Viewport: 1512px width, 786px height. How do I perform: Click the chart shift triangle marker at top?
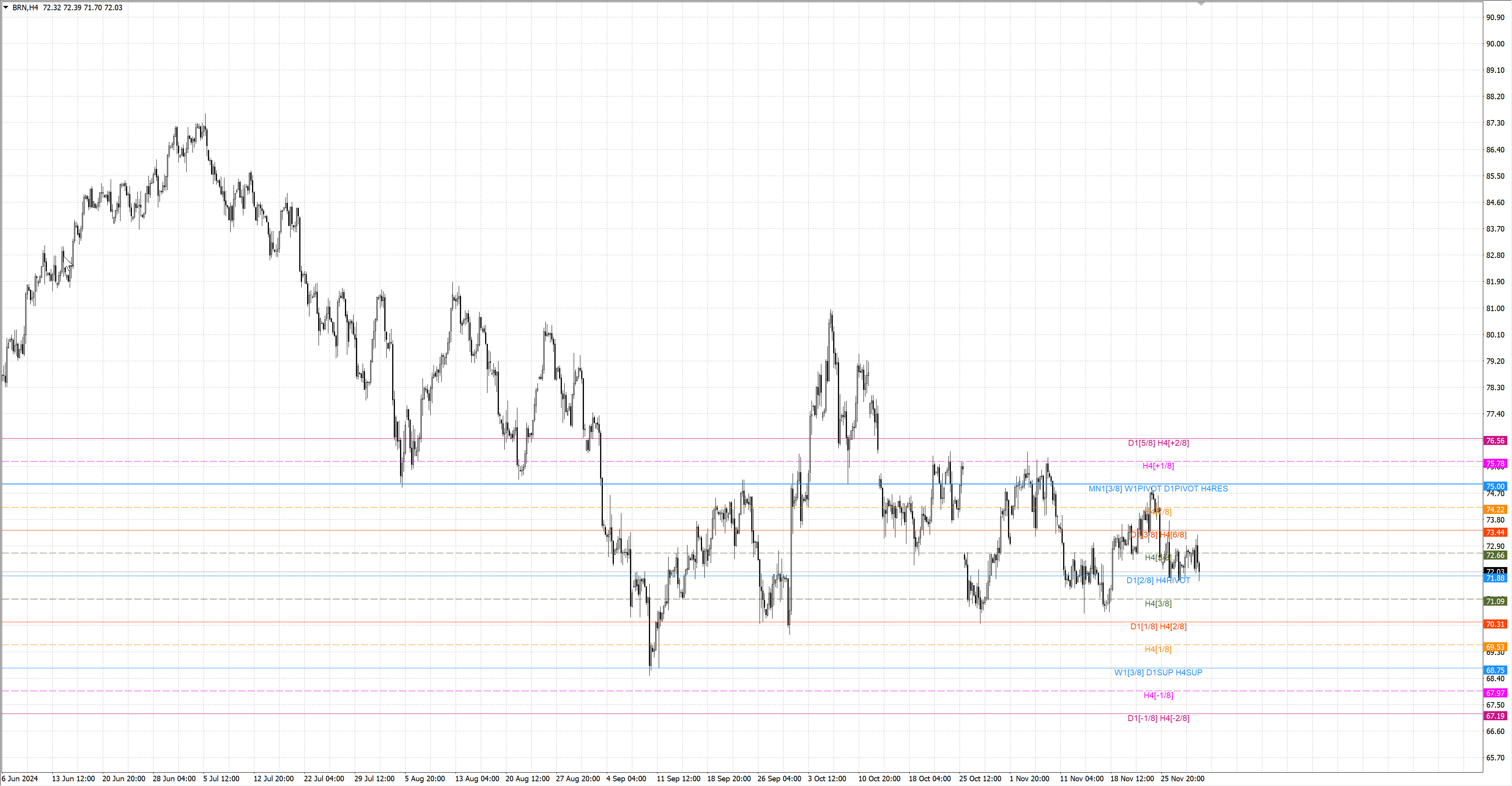1201,4
